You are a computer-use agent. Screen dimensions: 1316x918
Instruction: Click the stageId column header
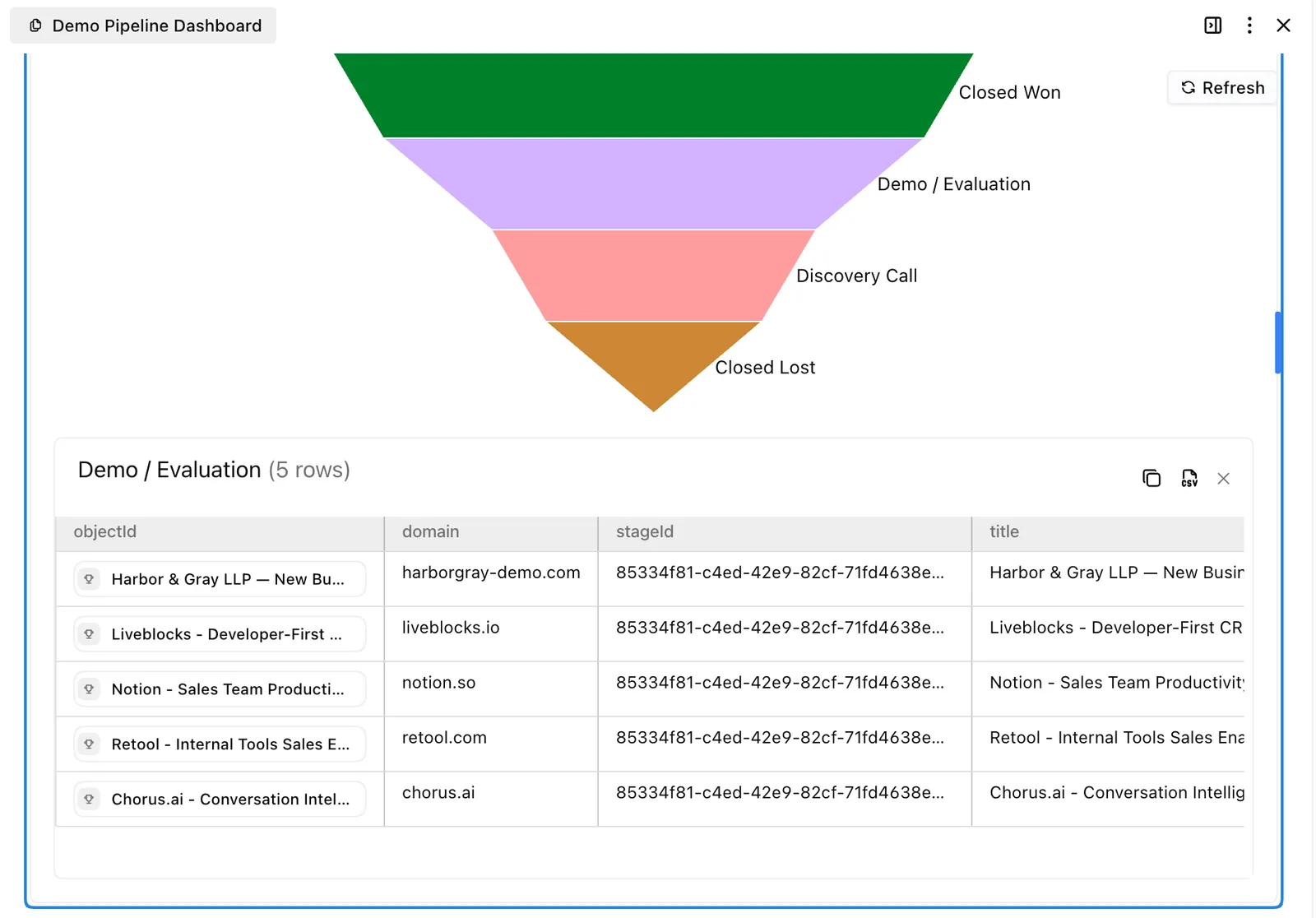(x=785, y=532)
